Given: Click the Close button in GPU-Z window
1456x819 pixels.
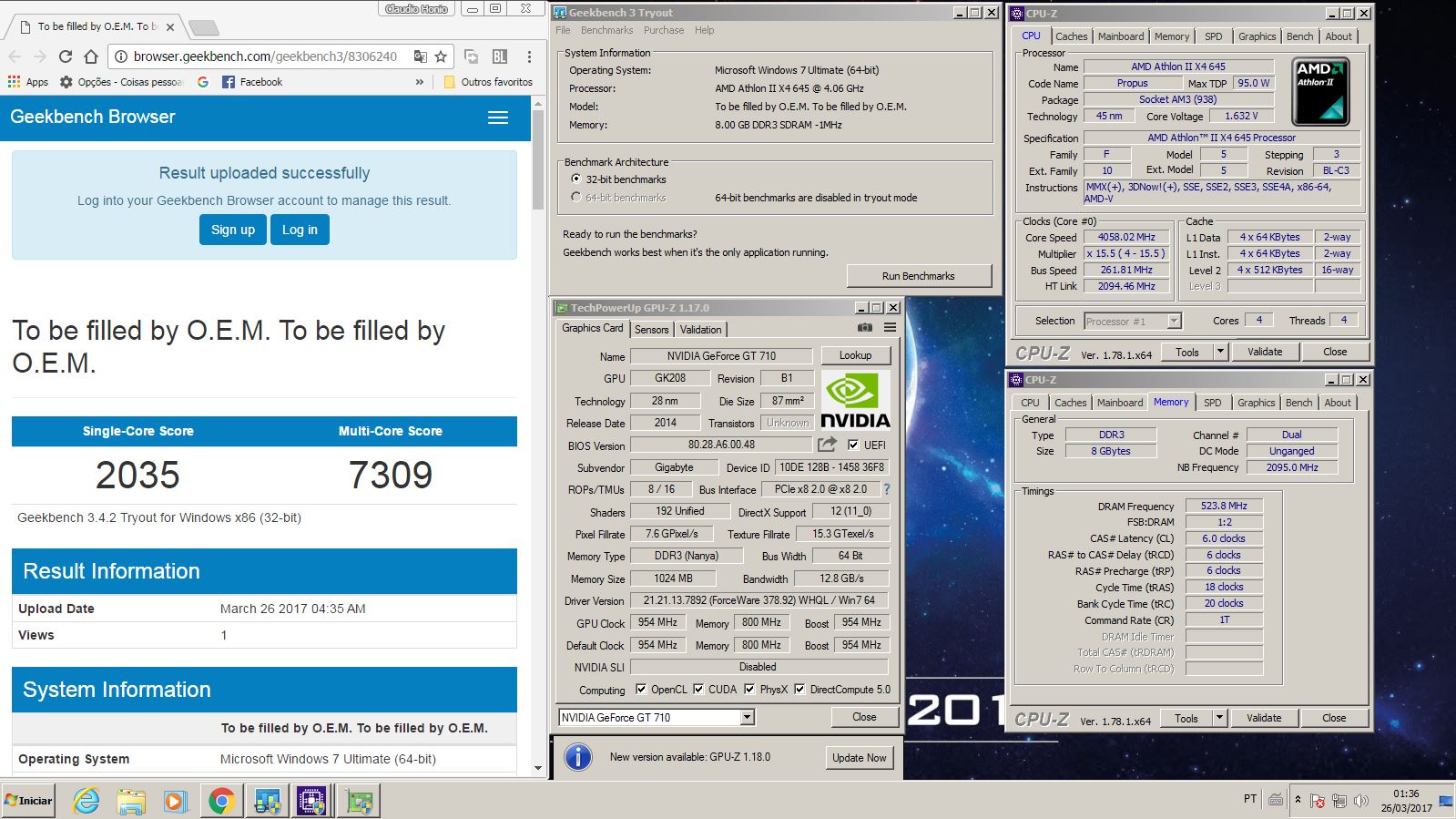Looking at the screenshot, I should (864, 717).
